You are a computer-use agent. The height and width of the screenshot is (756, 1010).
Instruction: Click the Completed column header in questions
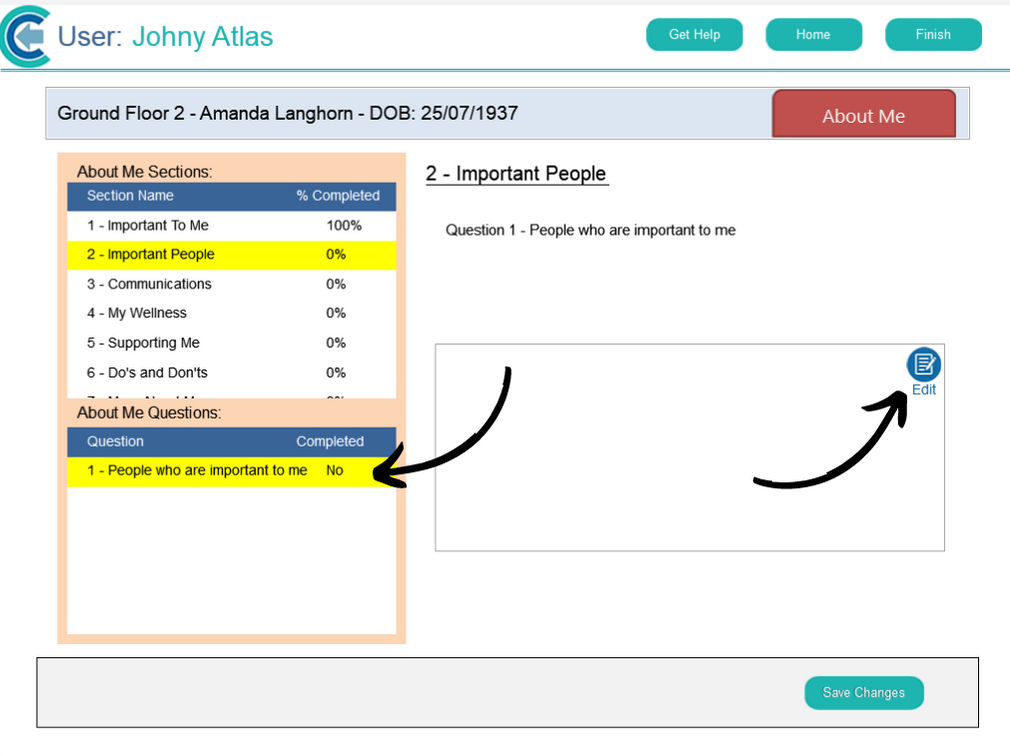pyautogui.click(x=329, y=442)
